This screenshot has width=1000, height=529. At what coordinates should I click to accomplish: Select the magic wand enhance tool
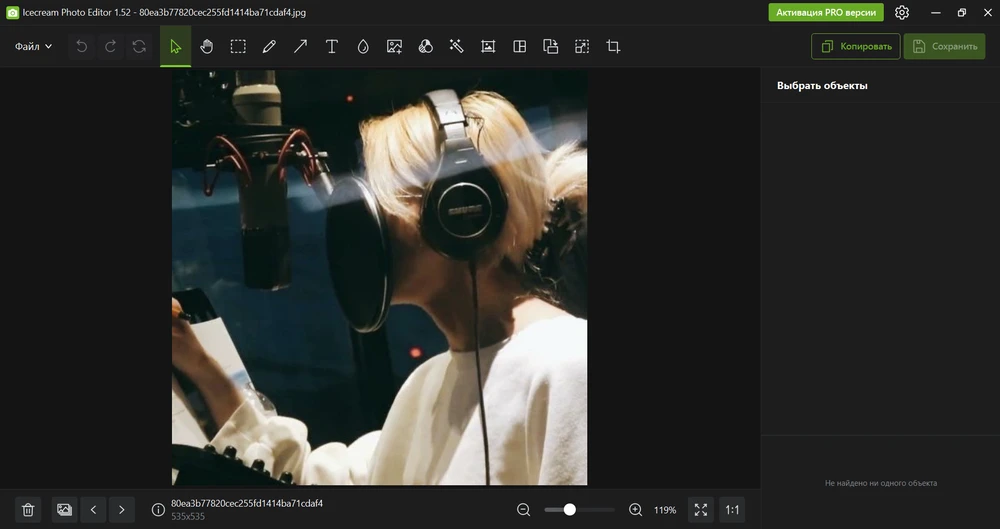tap(456, 46)
